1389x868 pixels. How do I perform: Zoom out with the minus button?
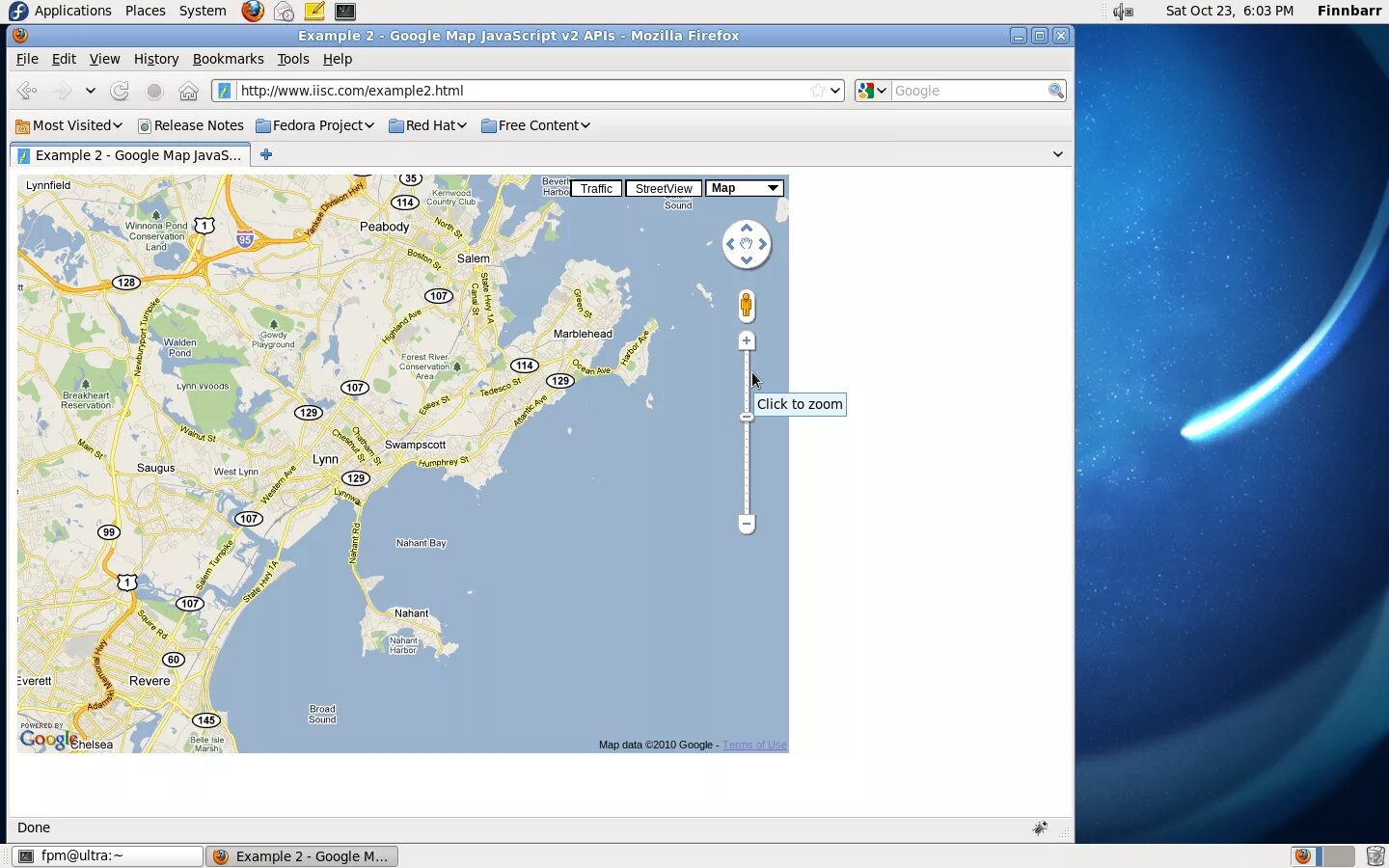pos(747,524)
